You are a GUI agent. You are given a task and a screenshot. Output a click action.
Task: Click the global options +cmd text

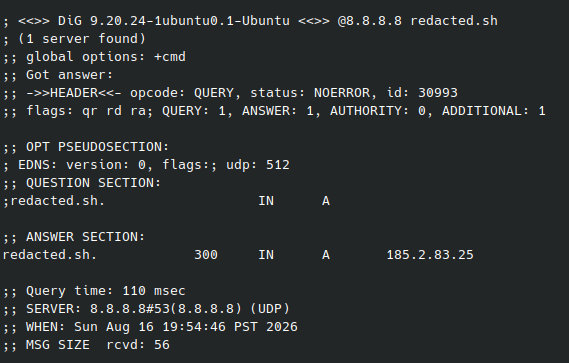[x=106, y=57]
